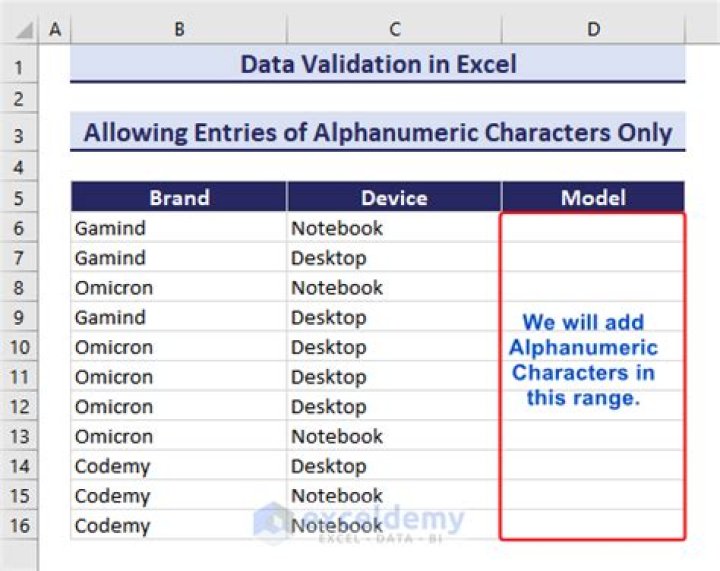This screenshot has width=720, height=571.
Task: Click the Device header cell
Action: [394, 197]
